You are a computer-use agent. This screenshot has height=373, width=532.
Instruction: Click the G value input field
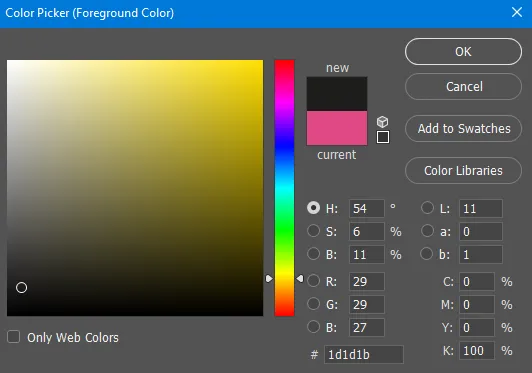point(367,304)
